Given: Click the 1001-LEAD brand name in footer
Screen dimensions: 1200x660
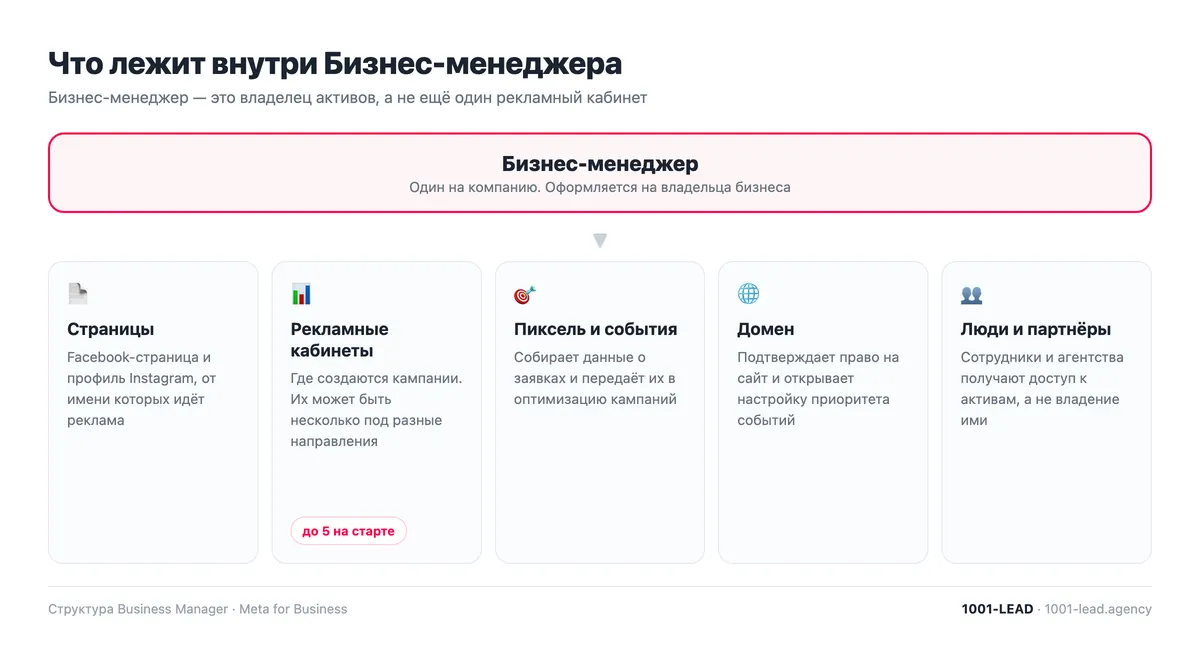Looking at the screenshot, I should click(997, 609).
